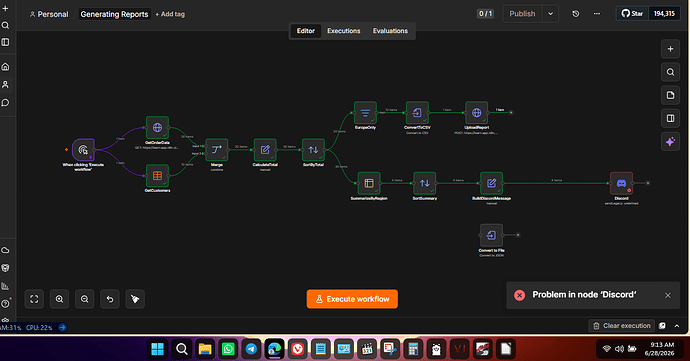Open the SortSummary node
This screenshot has height=361, width=690.
[425, 183]
